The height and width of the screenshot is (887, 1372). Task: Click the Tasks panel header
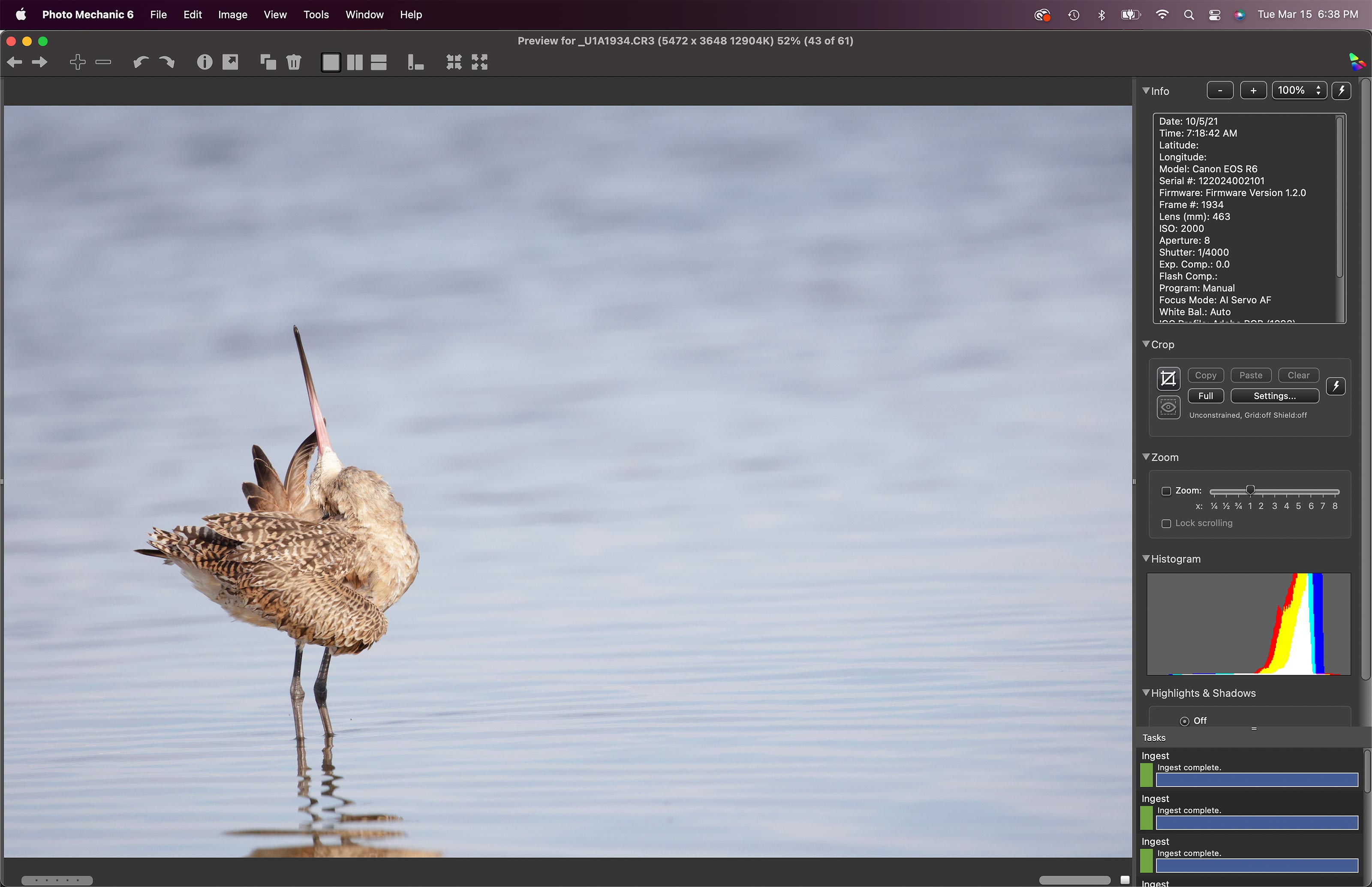pos(1253,738)
